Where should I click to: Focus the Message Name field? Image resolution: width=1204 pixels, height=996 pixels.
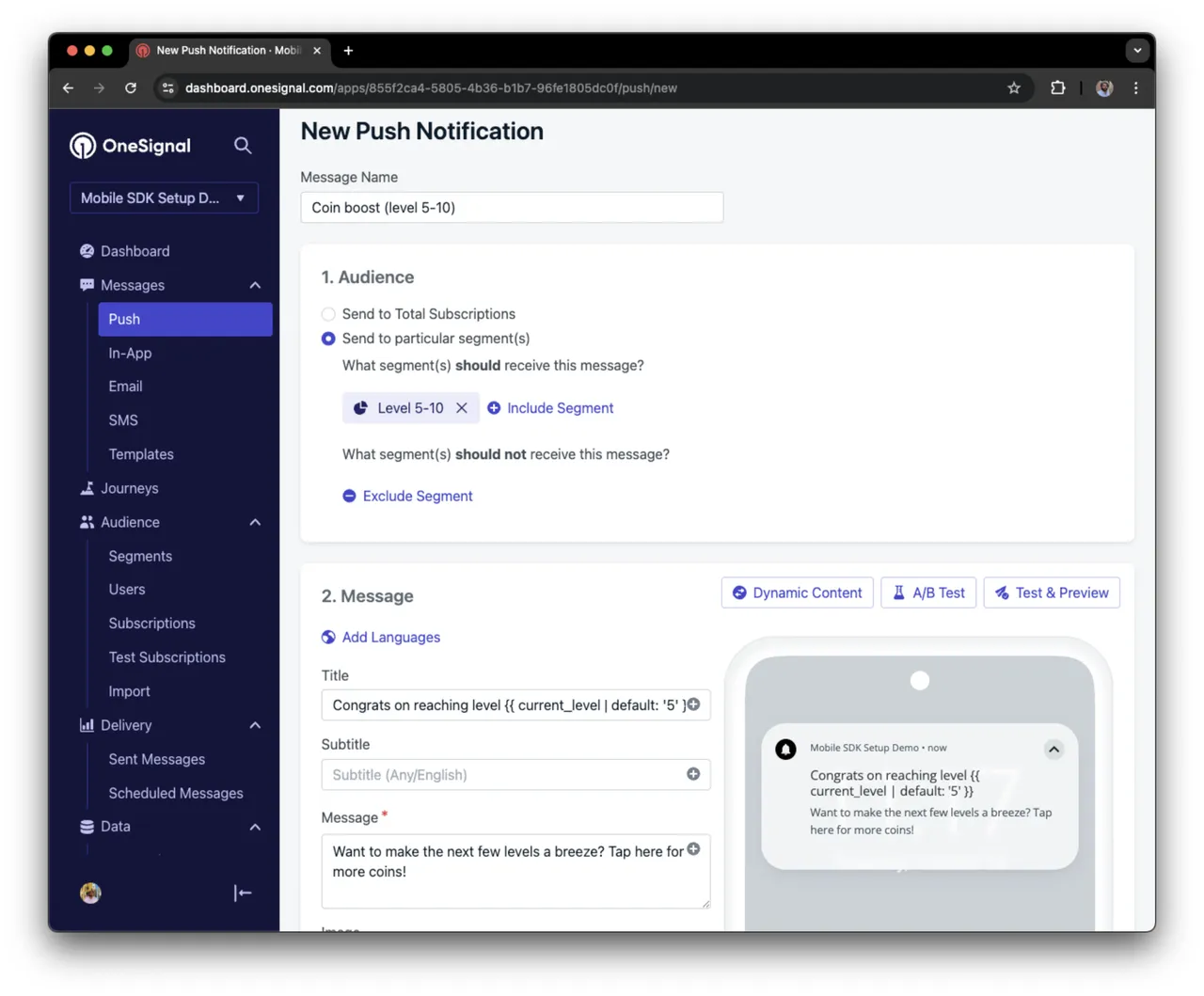(x=512, y=208)
